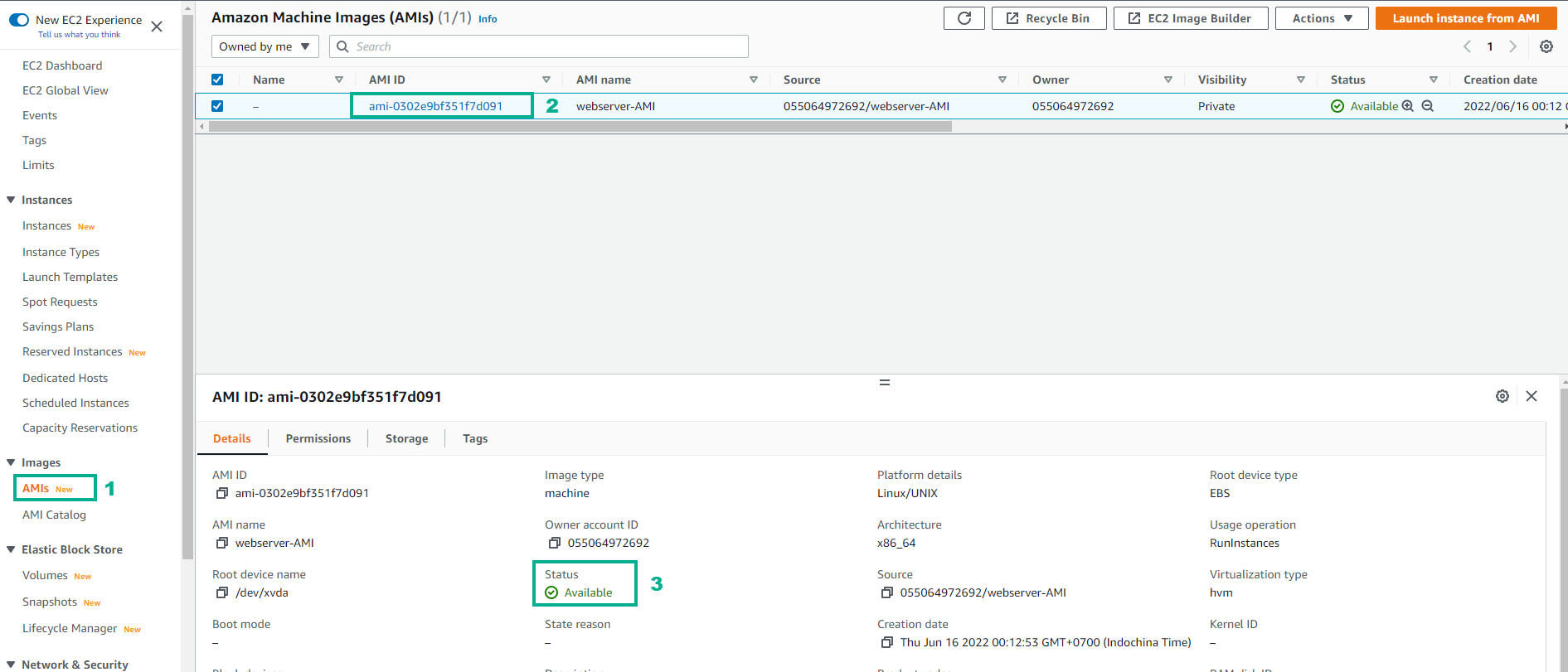Sort by Status column arrow
This screenshot has width=1568, height=672.
pos(1433,80)
